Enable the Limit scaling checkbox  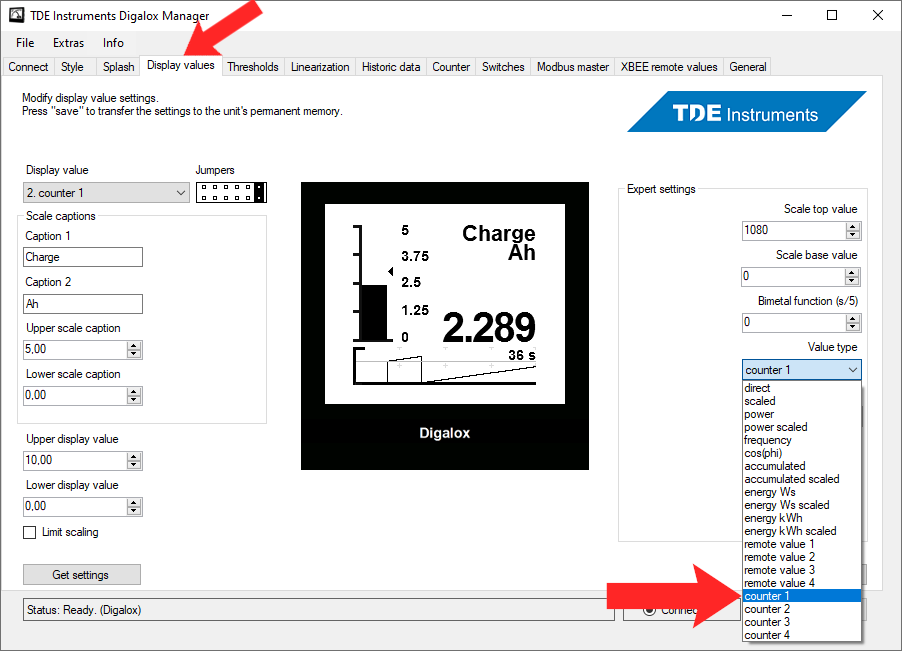[29, 533]
